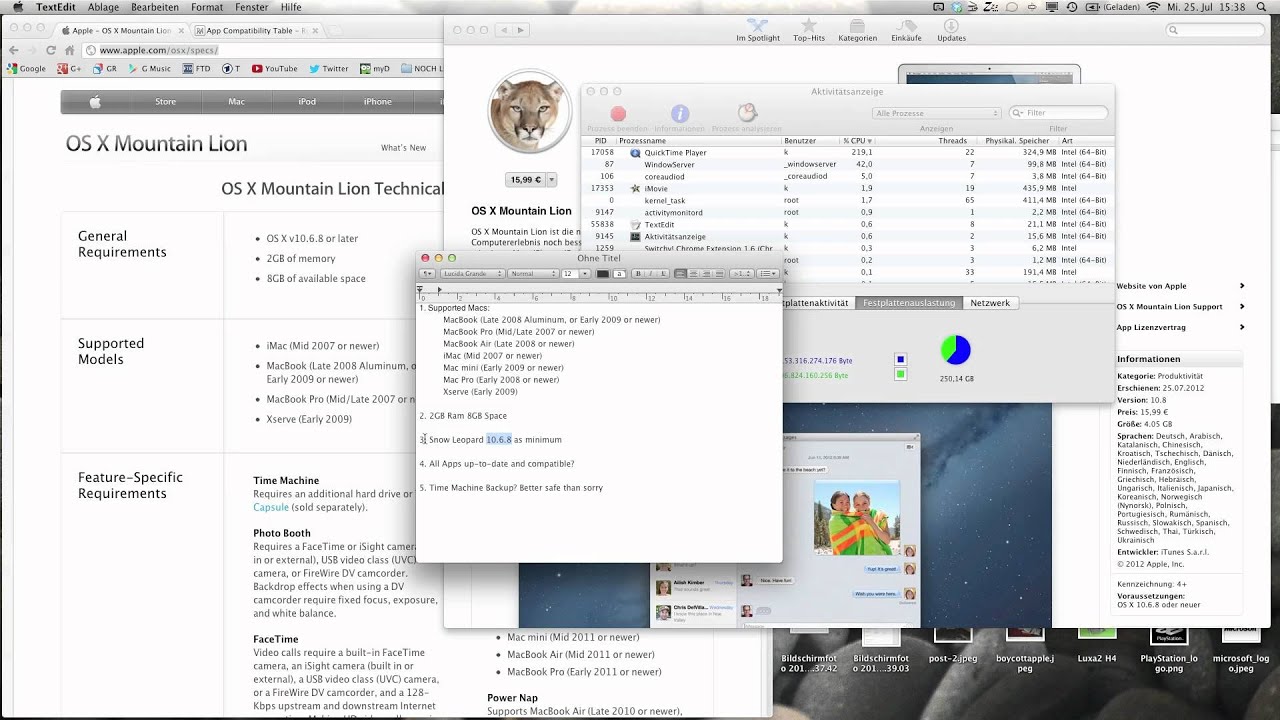Align text right in TextEdit
The width and height of the screenshot is (1280, 720).
pos(706,274)
